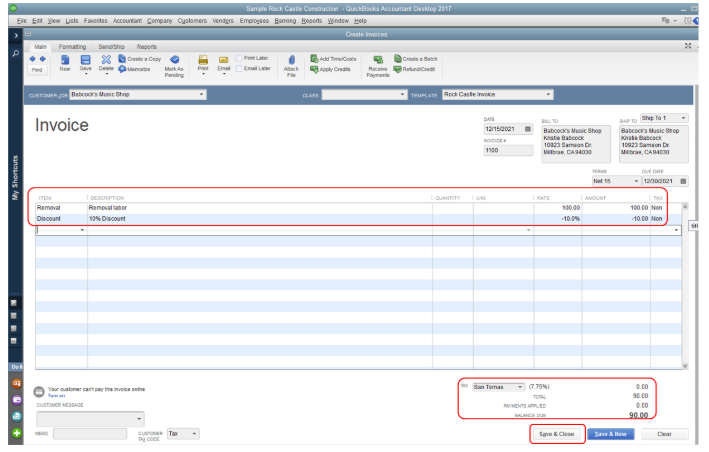Switch to the Reports tab
The image size is (709, 452).
[x=147, y=47]
